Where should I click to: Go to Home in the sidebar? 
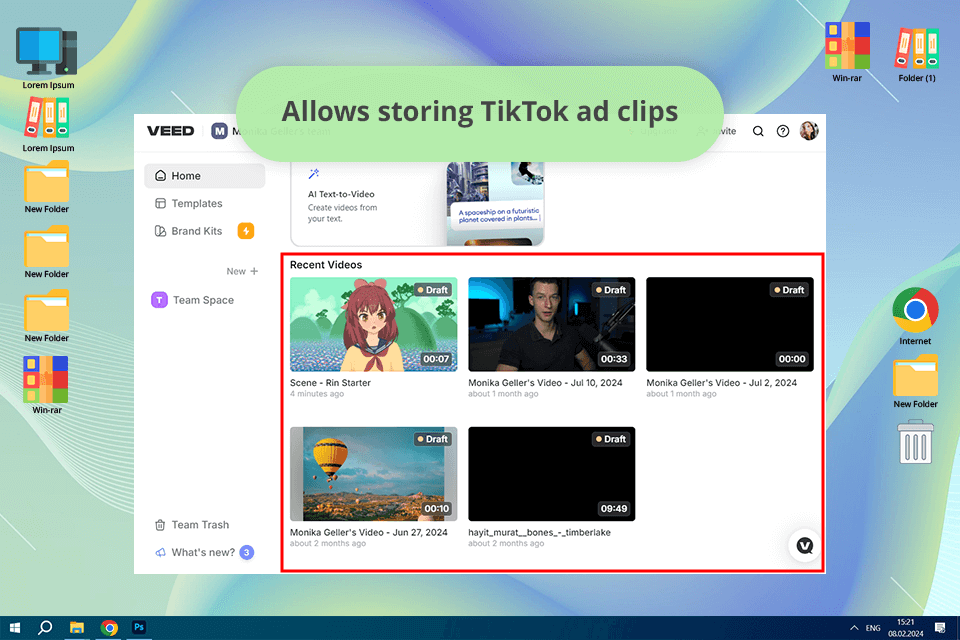[204, 176]
